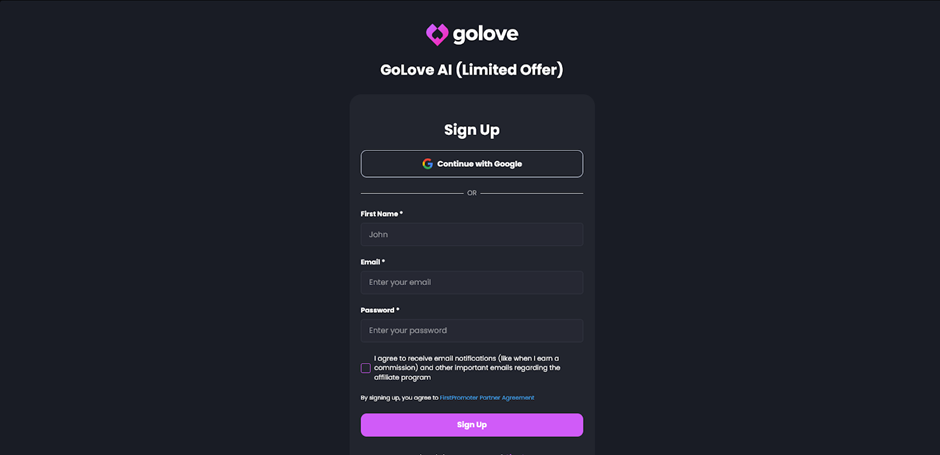Select the 'Enter your password' field

[472, 330]
